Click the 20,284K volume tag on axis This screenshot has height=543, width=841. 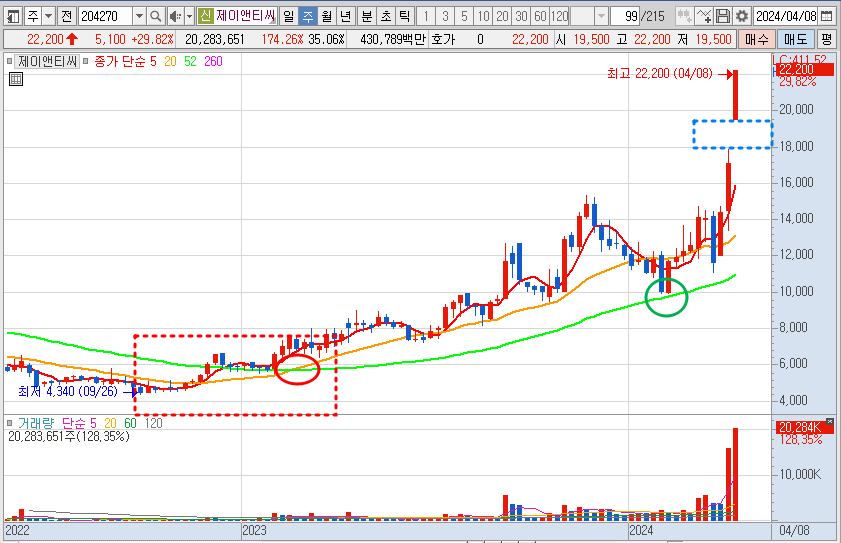[803, 428]
